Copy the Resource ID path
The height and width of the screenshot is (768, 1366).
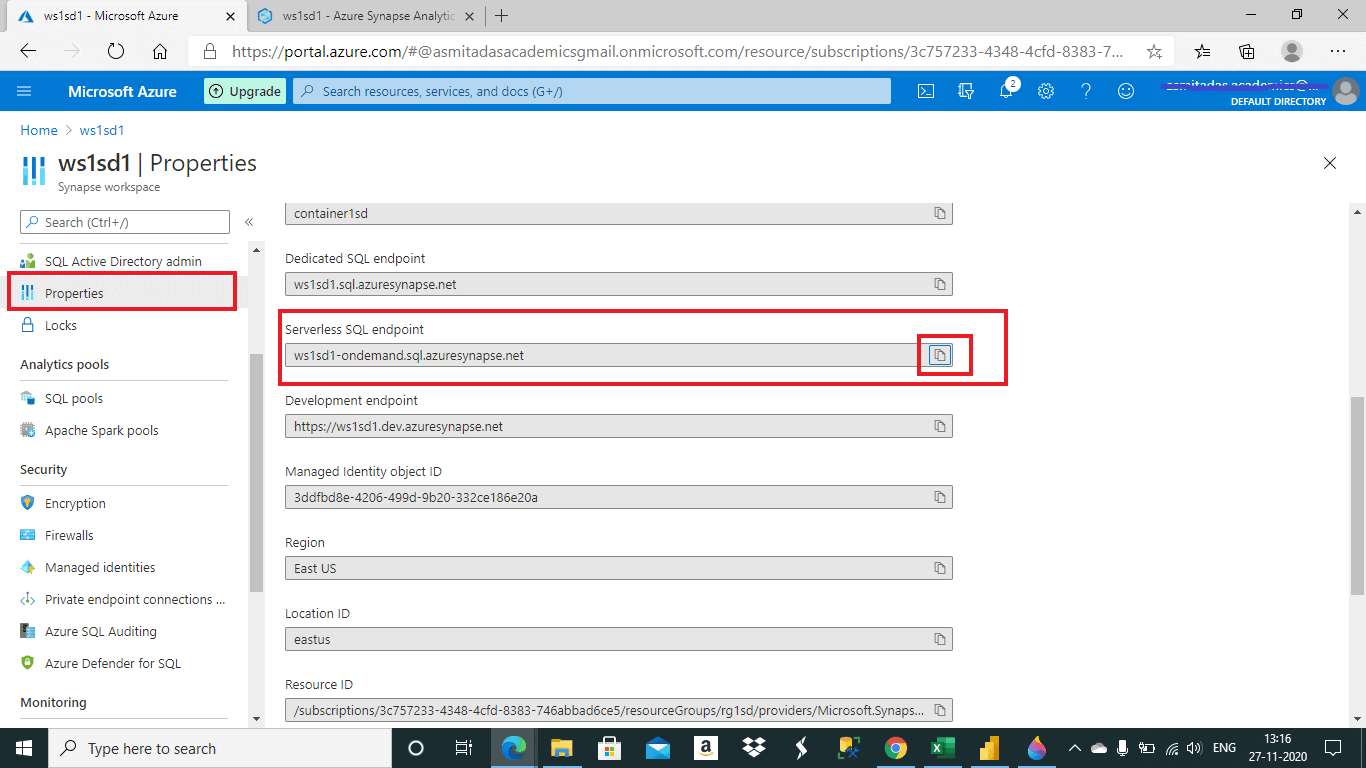tap(940, 710)
